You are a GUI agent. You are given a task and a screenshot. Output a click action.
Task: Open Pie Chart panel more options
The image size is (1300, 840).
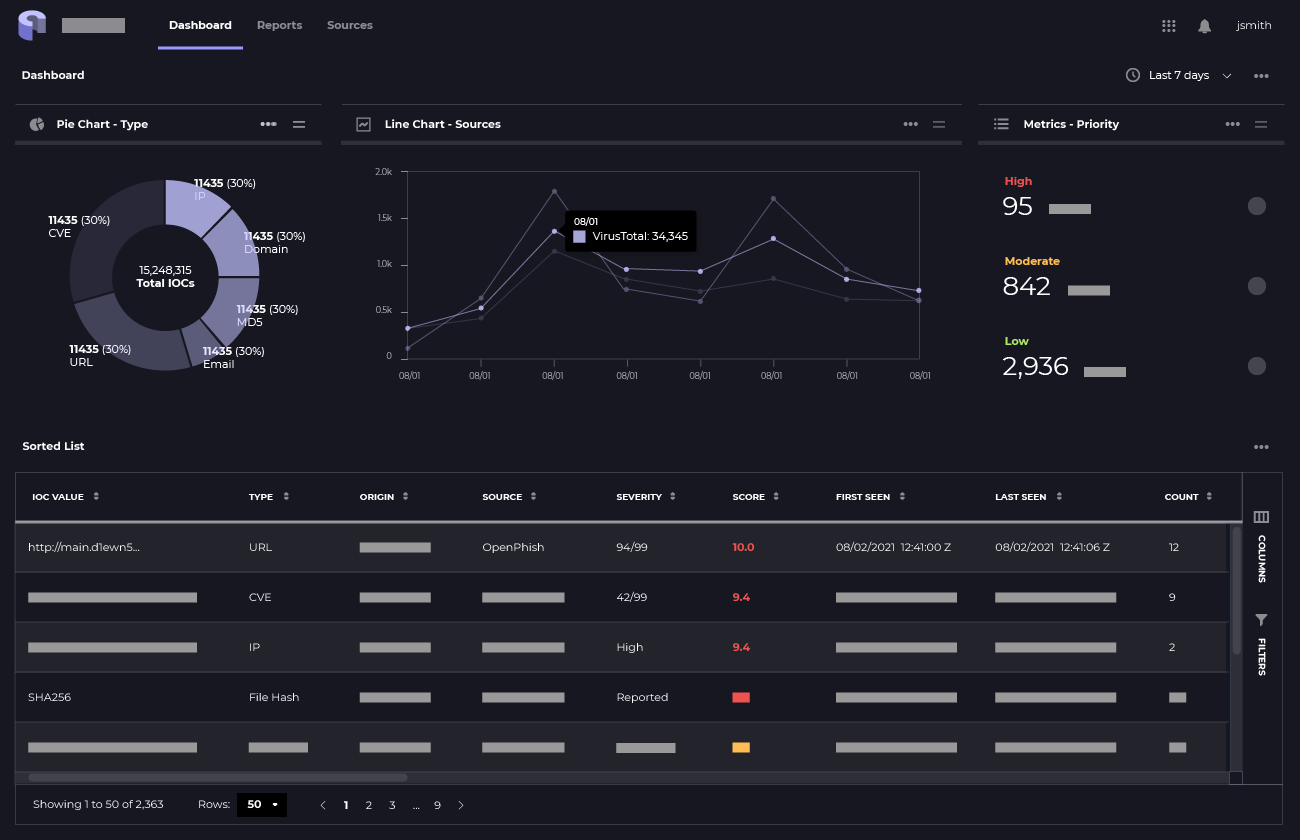coord(268,124)
